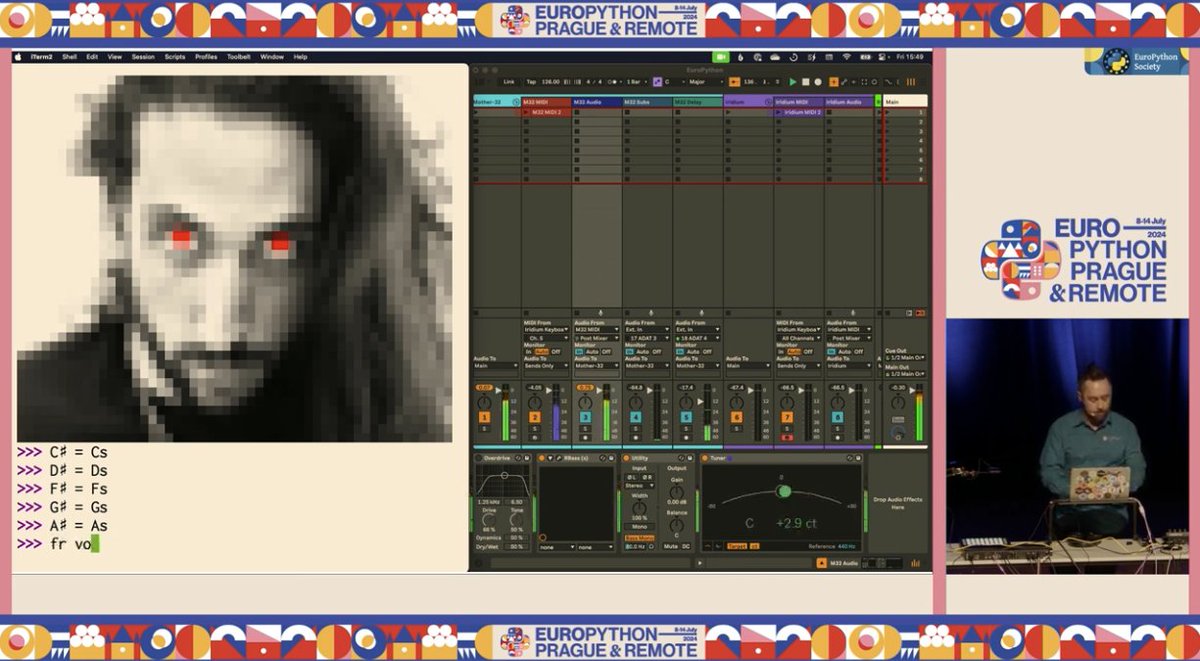Select the second Tuner view icon
This screenshot has width=1200, height=661.
click(718, 546)
